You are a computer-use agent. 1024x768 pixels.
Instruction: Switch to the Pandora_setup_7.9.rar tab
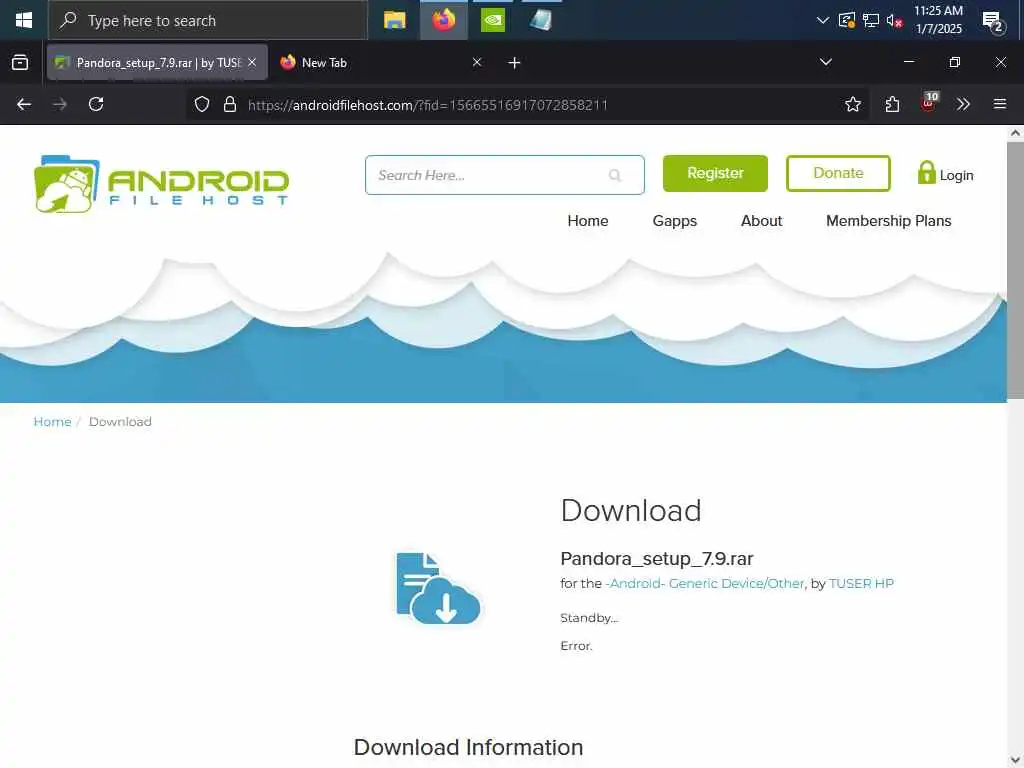157,62
